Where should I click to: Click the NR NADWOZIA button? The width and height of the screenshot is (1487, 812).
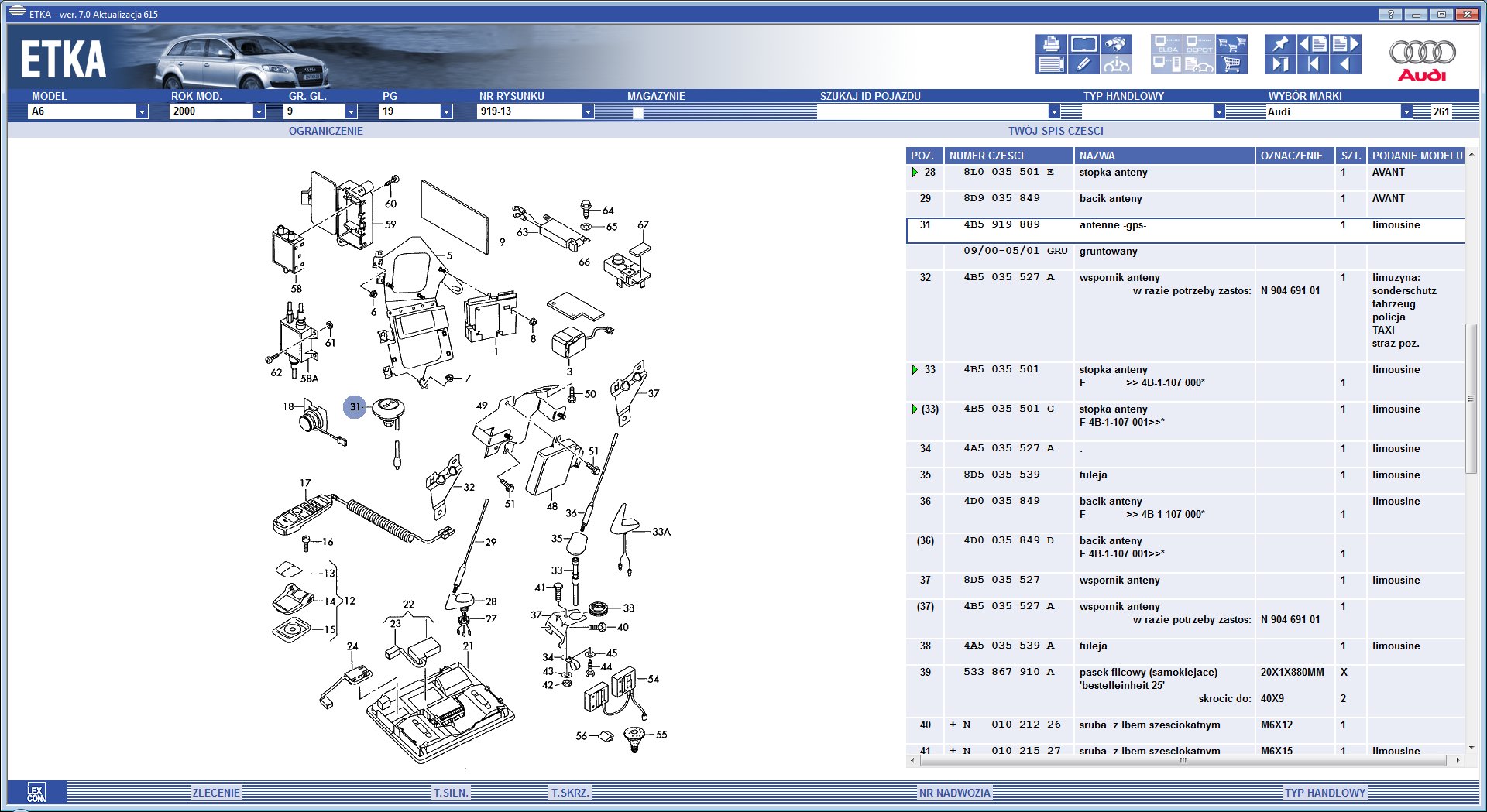pos(954,793)
